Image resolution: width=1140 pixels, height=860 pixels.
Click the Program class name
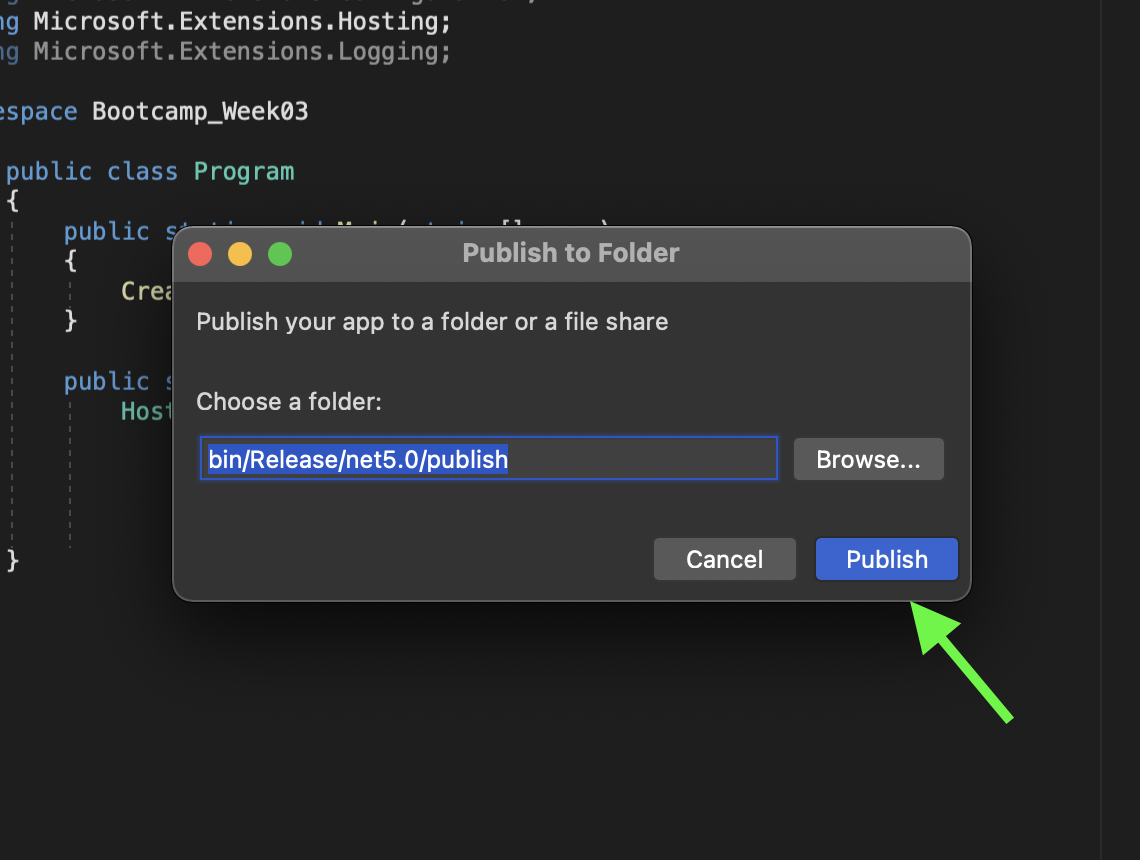click(243, 171)
